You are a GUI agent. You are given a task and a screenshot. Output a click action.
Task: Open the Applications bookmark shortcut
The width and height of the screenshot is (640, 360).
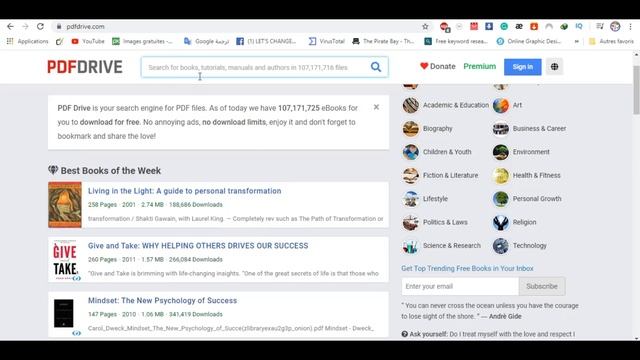(28, 41)
